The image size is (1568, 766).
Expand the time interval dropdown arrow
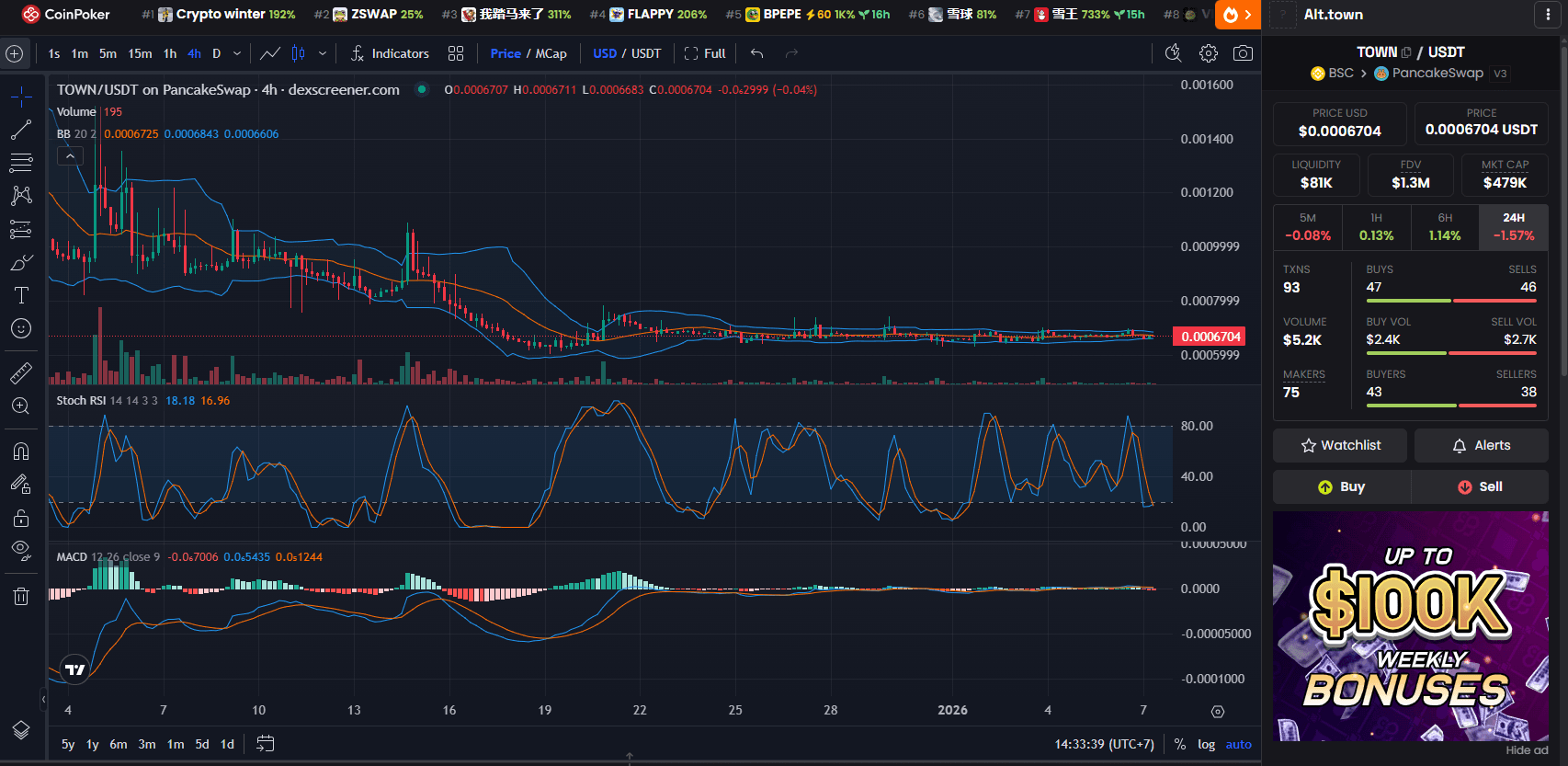click(x=237, y=53)
